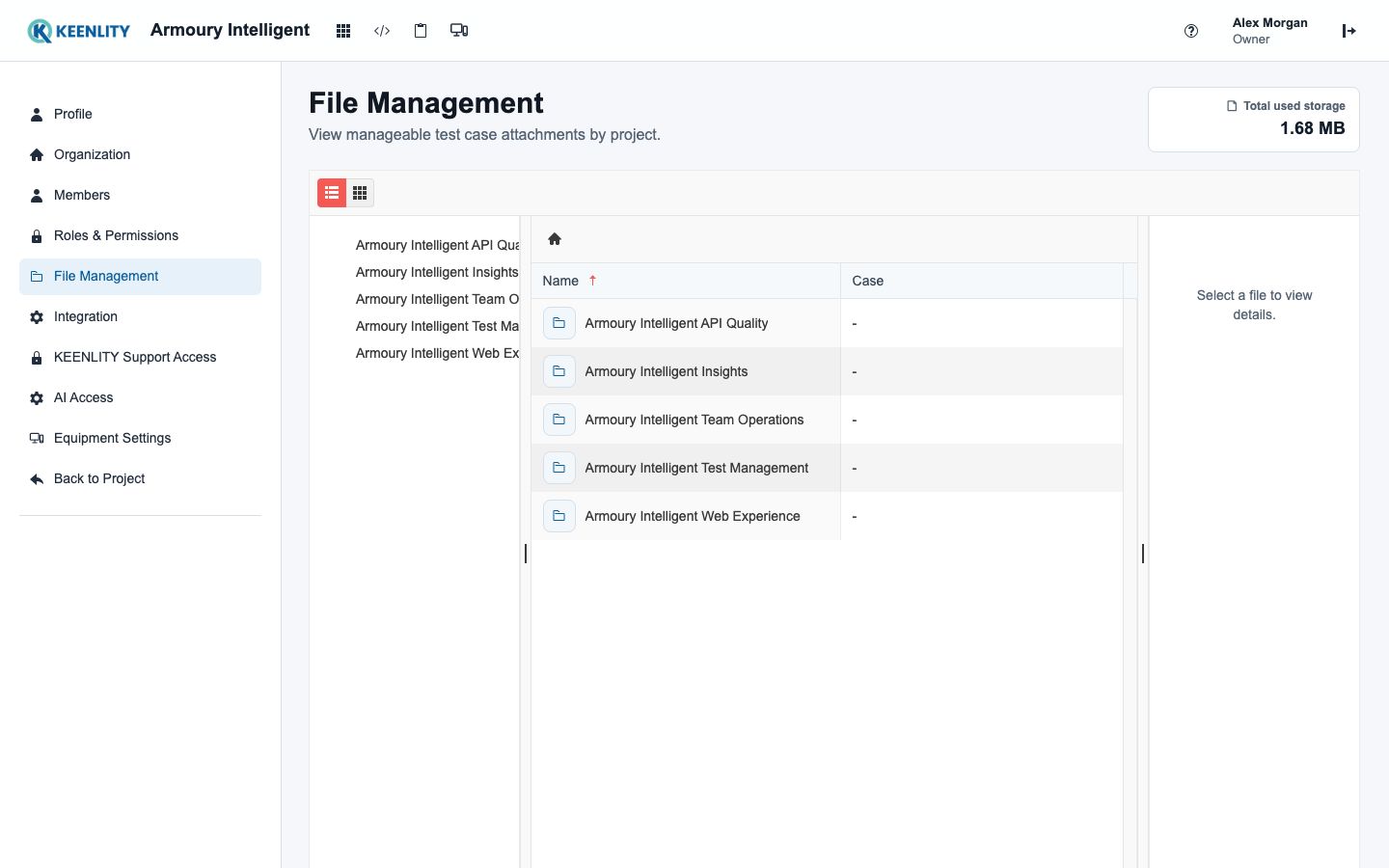1389x868 pixels.
Task: Click folder icon for Armoury Intelligent Team Operations
Action: pyautogui.click(x=559, y=420)
